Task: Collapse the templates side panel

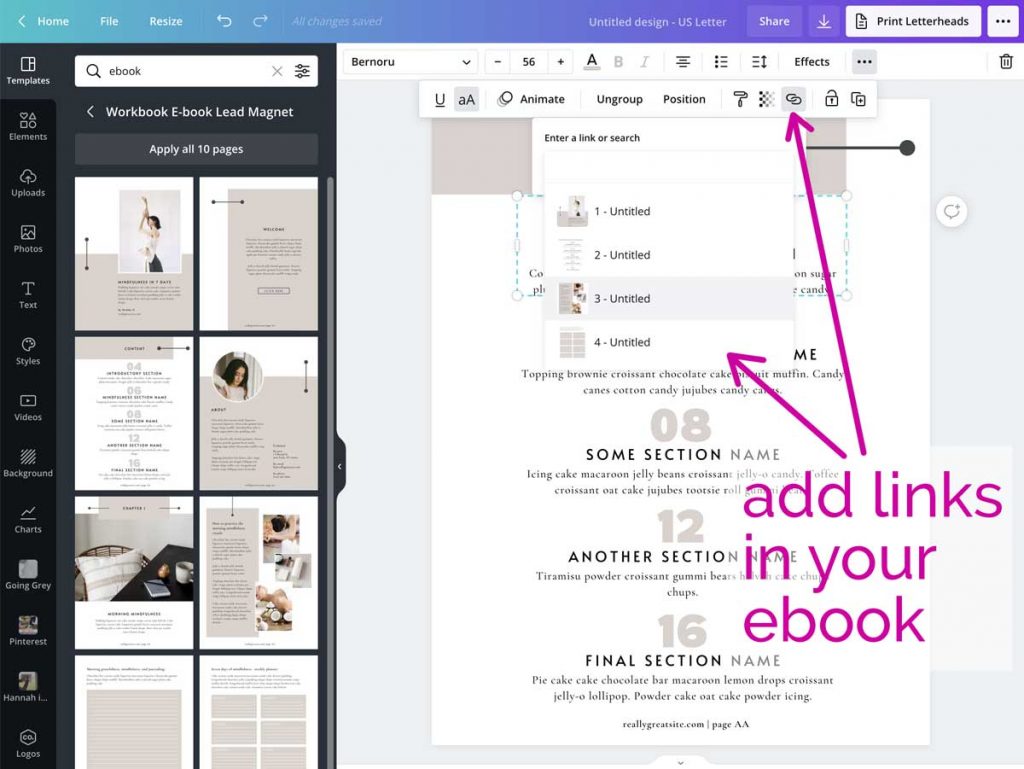Action: (339, 466)
